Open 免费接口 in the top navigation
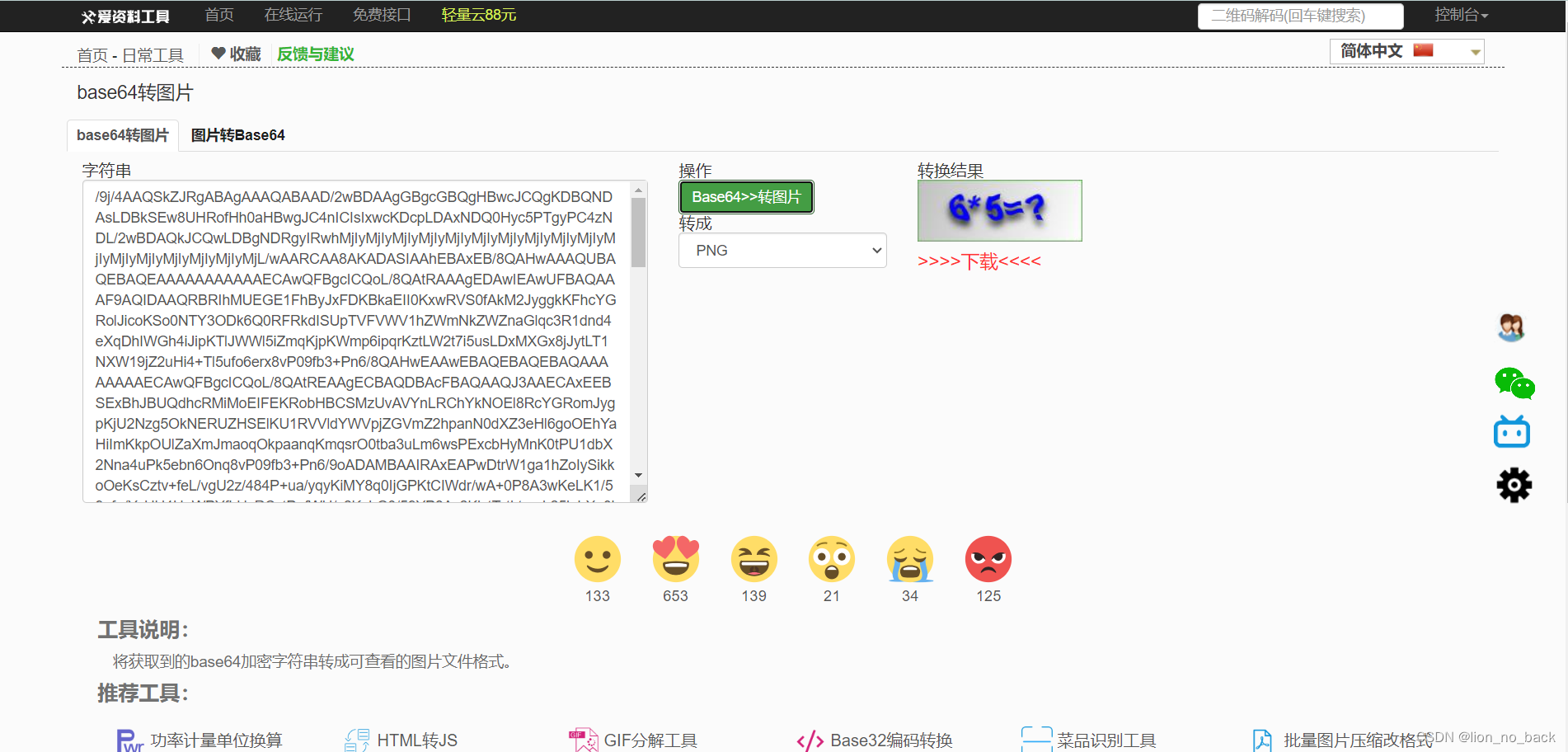 click(382, 15)
